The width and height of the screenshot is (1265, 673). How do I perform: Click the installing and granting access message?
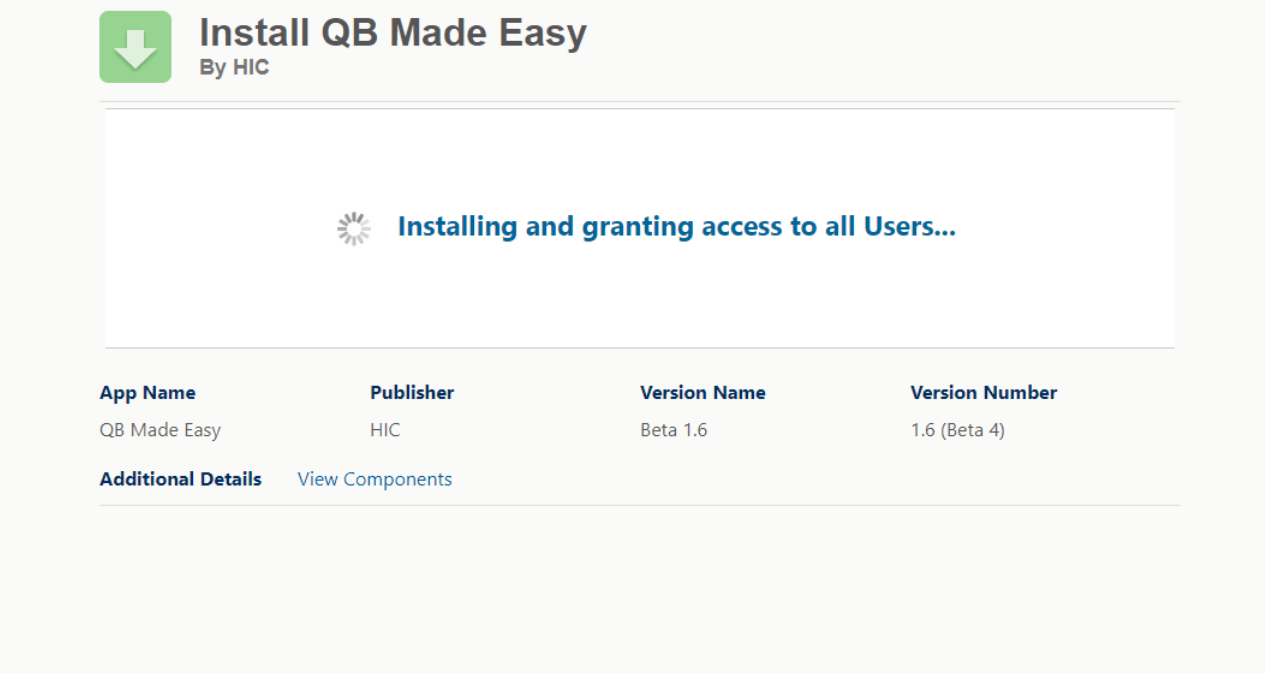click(676, 227)
